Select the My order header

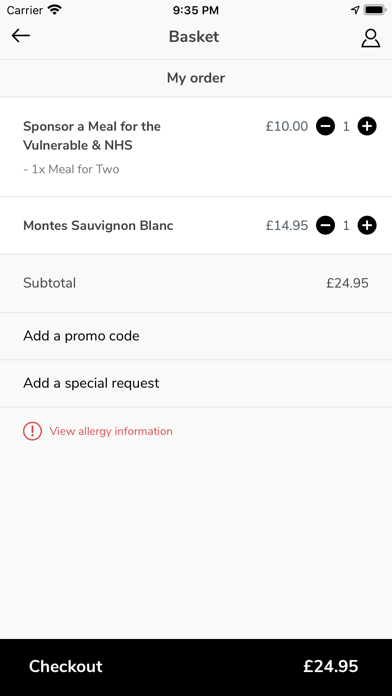(x=196, y=78)
